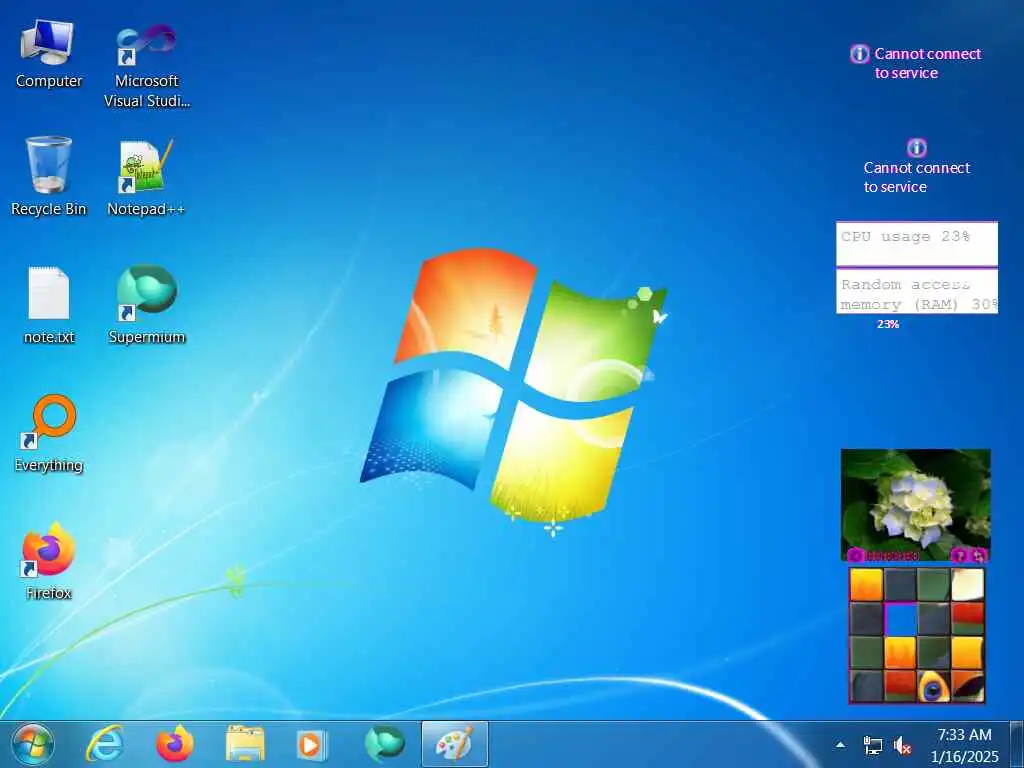Open the clock showing 7:33 AM
1024x768 pixels.
pos(965,746)
